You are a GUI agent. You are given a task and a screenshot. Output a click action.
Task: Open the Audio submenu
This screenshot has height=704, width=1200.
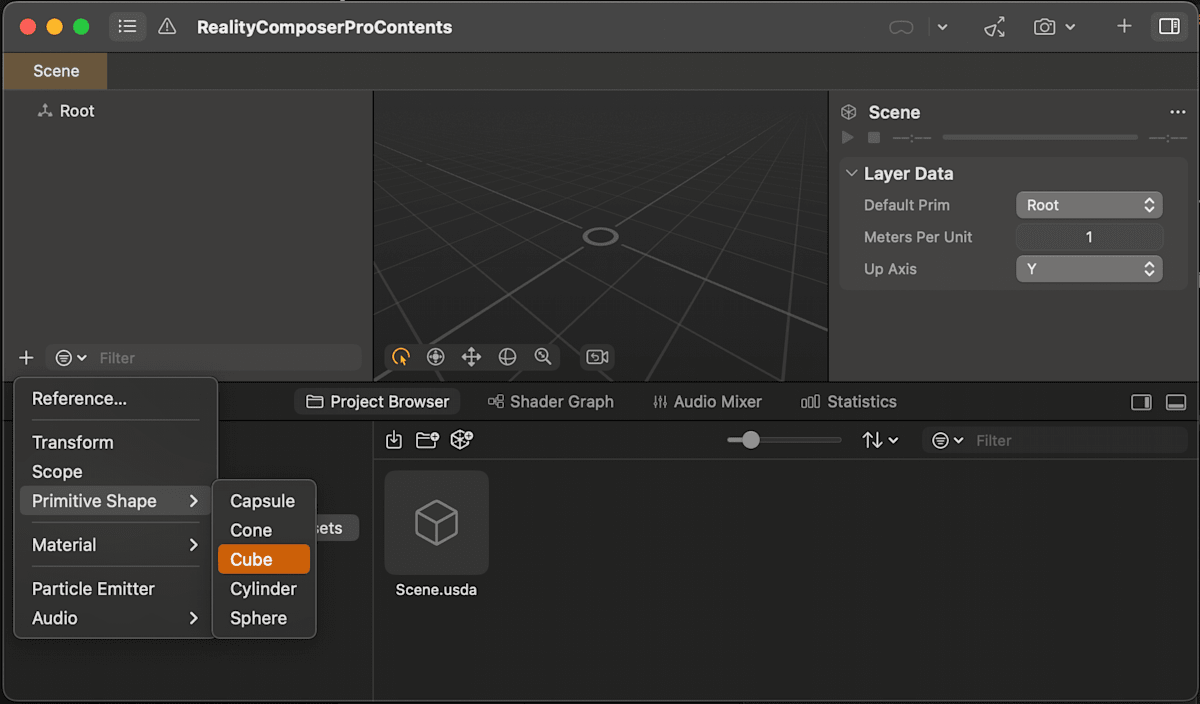click(x=115, y=618)
